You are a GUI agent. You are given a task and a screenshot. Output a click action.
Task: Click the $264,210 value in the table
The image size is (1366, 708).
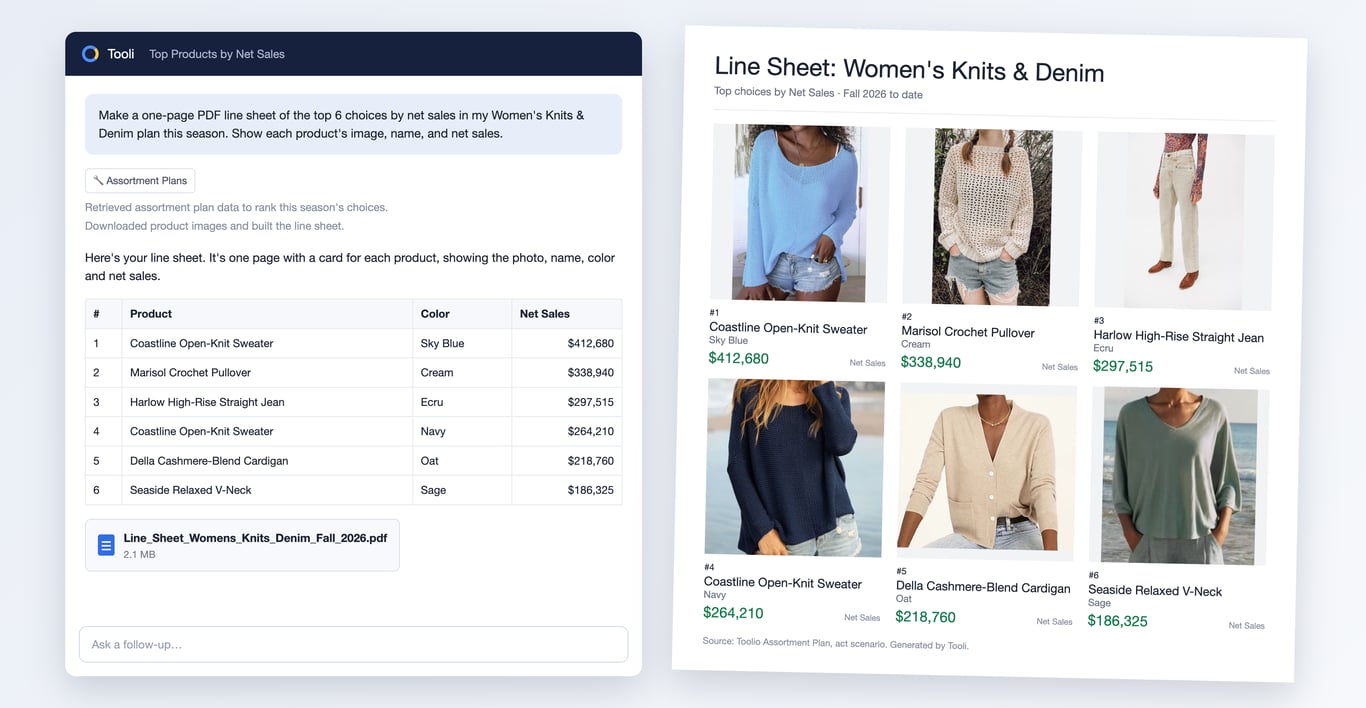(x=591, y=431)
